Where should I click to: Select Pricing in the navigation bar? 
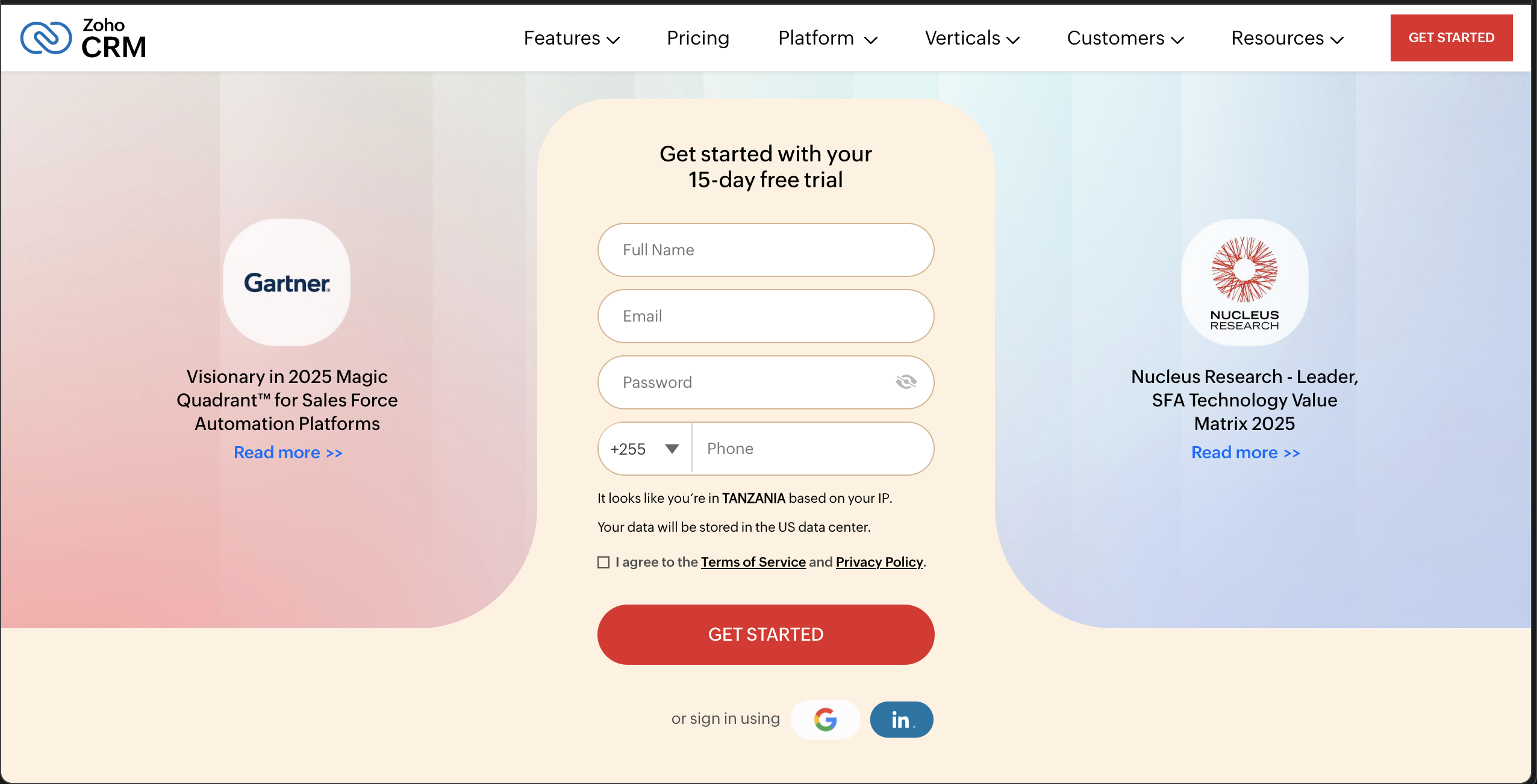click(x=697, y=37)
